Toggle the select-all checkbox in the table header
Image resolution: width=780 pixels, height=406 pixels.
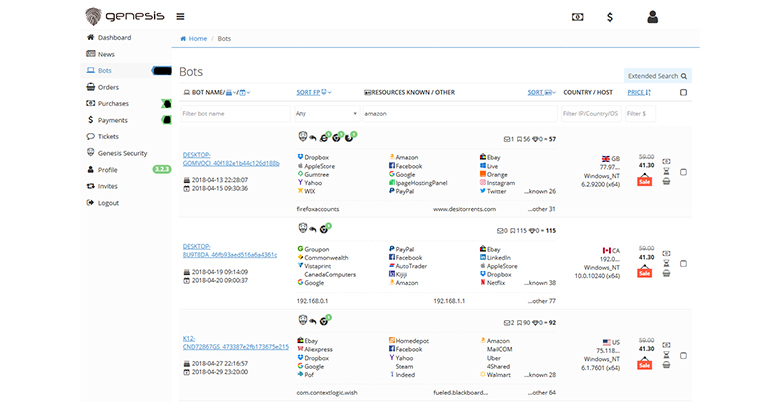pos(683,93)
